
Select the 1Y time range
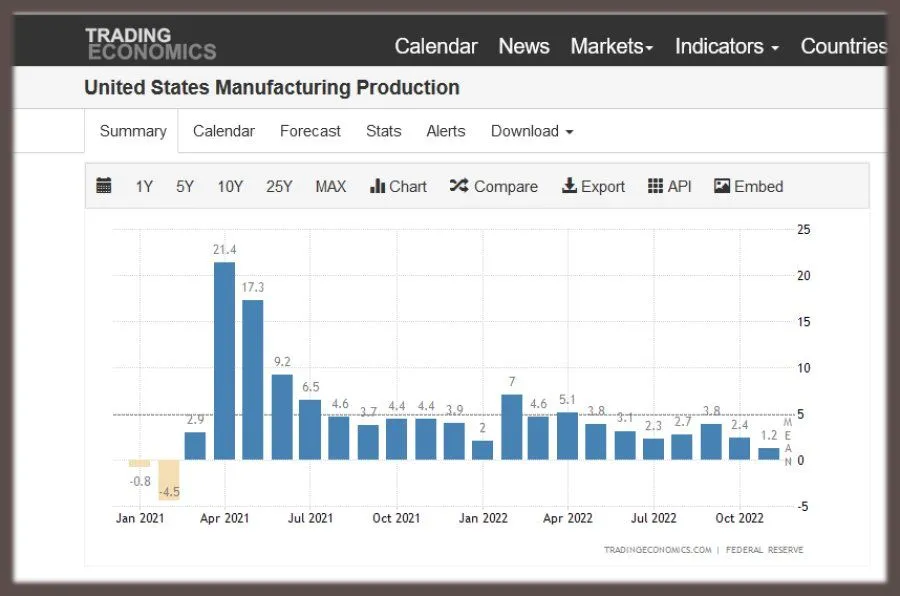(x=144, y=186)
